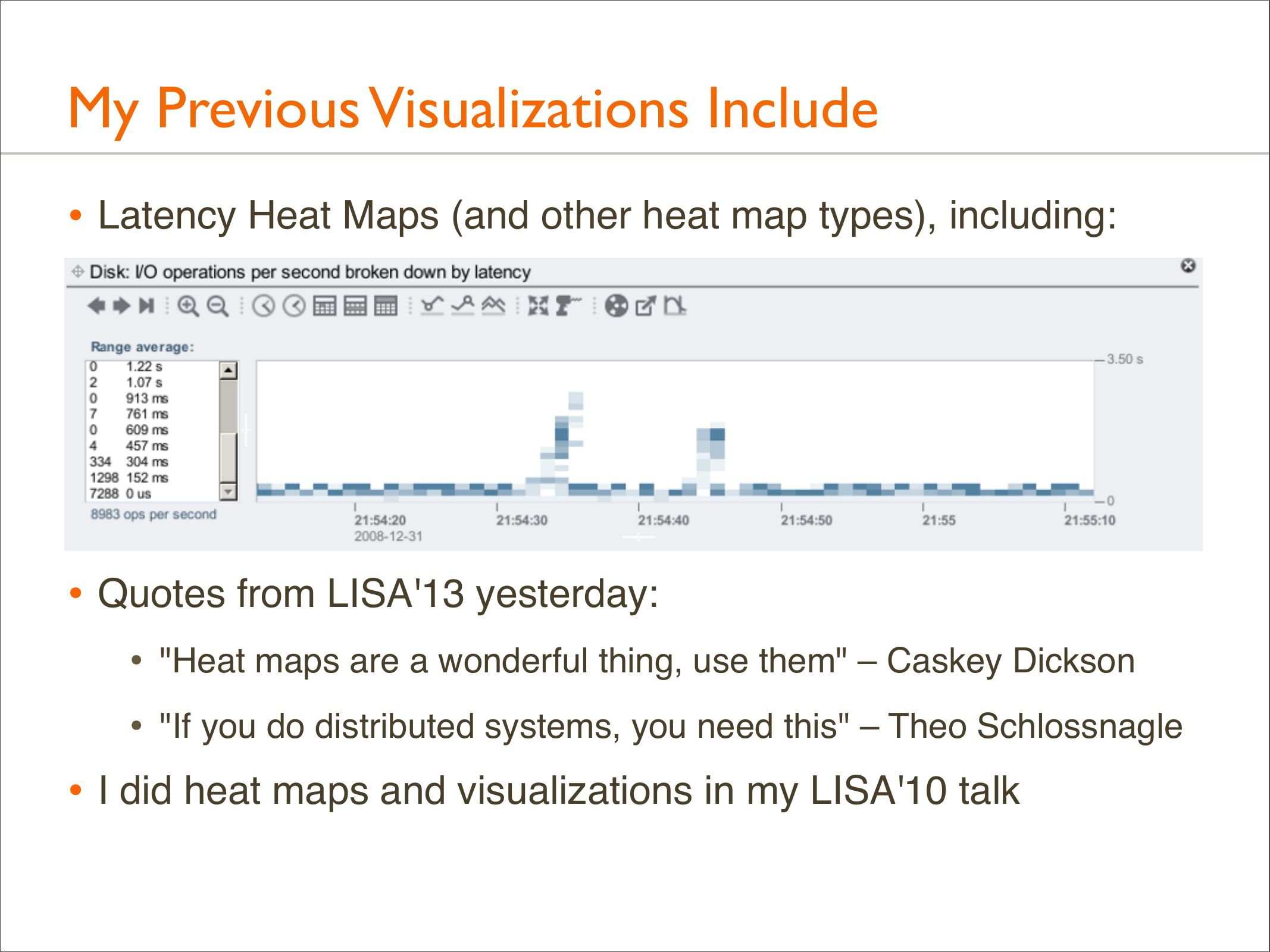The width and height of the screenshot is (1270, 952).
Task: Select the first calendar view icon
Action: (324, 306)
